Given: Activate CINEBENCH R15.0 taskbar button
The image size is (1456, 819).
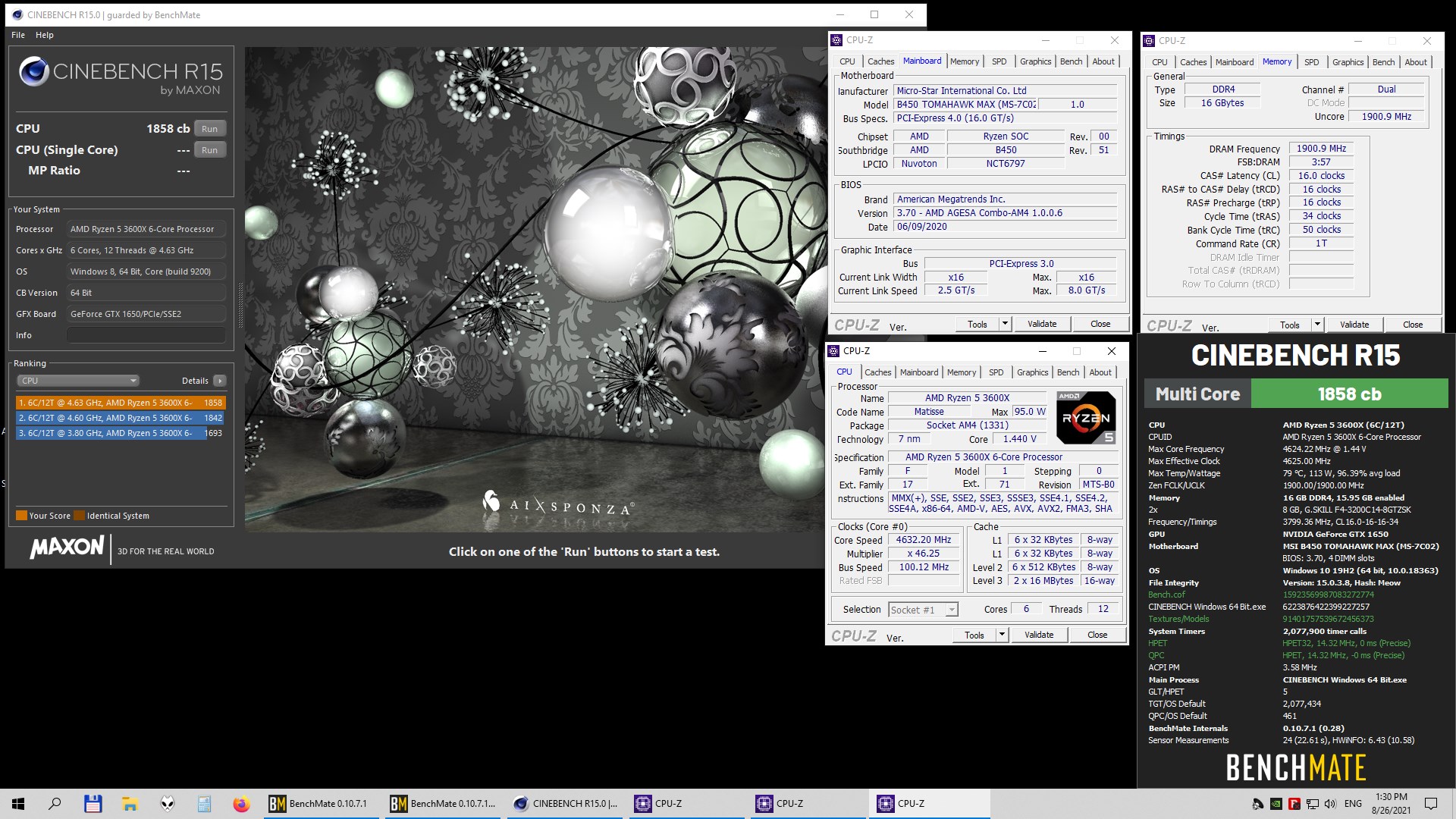Looking at the screenshot, I should click(x=564, y=803).
